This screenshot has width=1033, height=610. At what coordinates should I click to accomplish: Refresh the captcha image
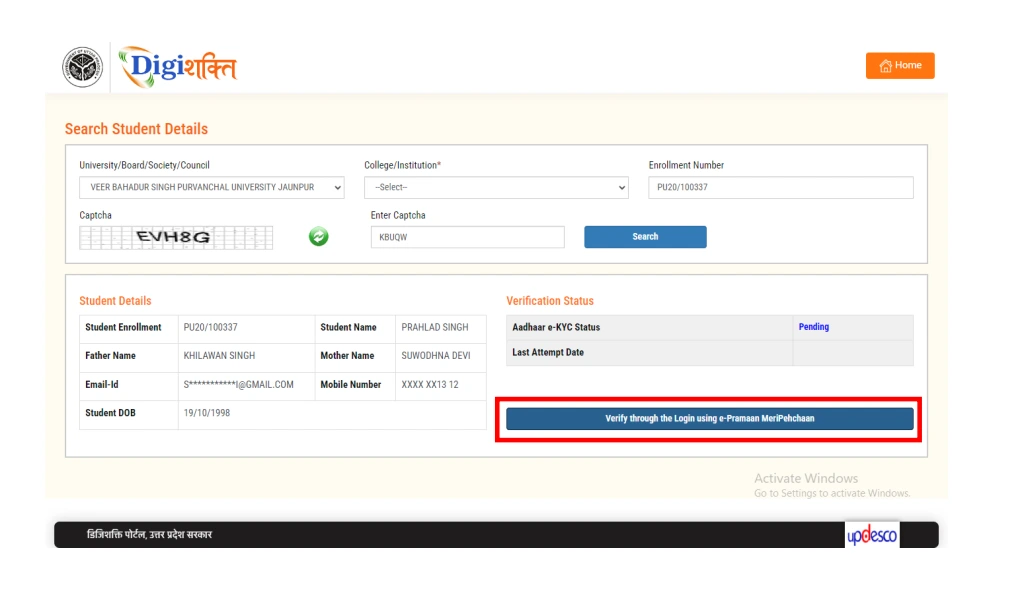318,236
